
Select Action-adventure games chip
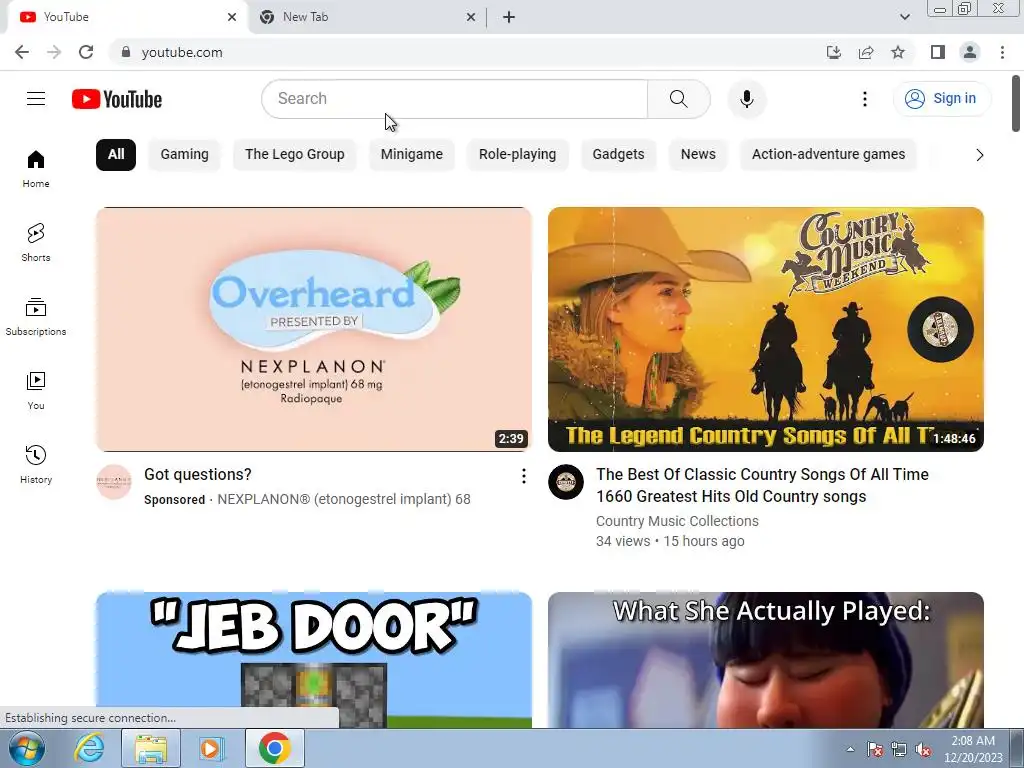[x=828, y=155]
